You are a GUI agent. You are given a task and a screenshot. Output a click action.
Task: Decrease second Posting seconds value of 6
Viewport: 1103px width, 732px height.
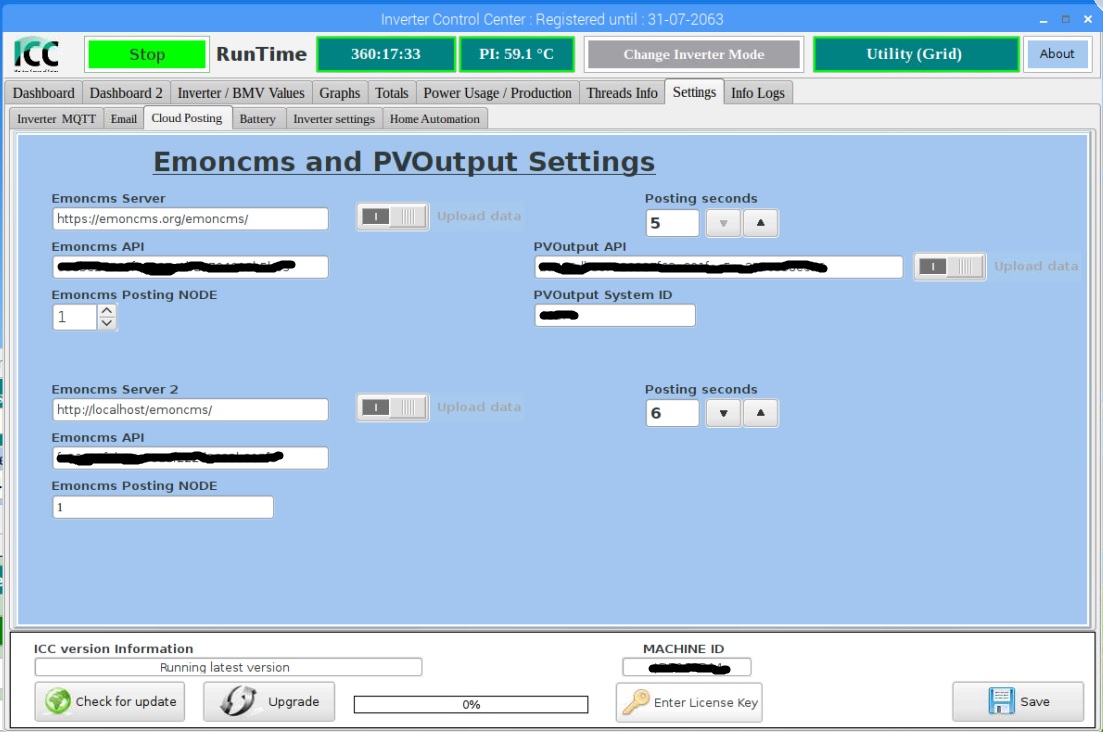(x=723, y=413)
